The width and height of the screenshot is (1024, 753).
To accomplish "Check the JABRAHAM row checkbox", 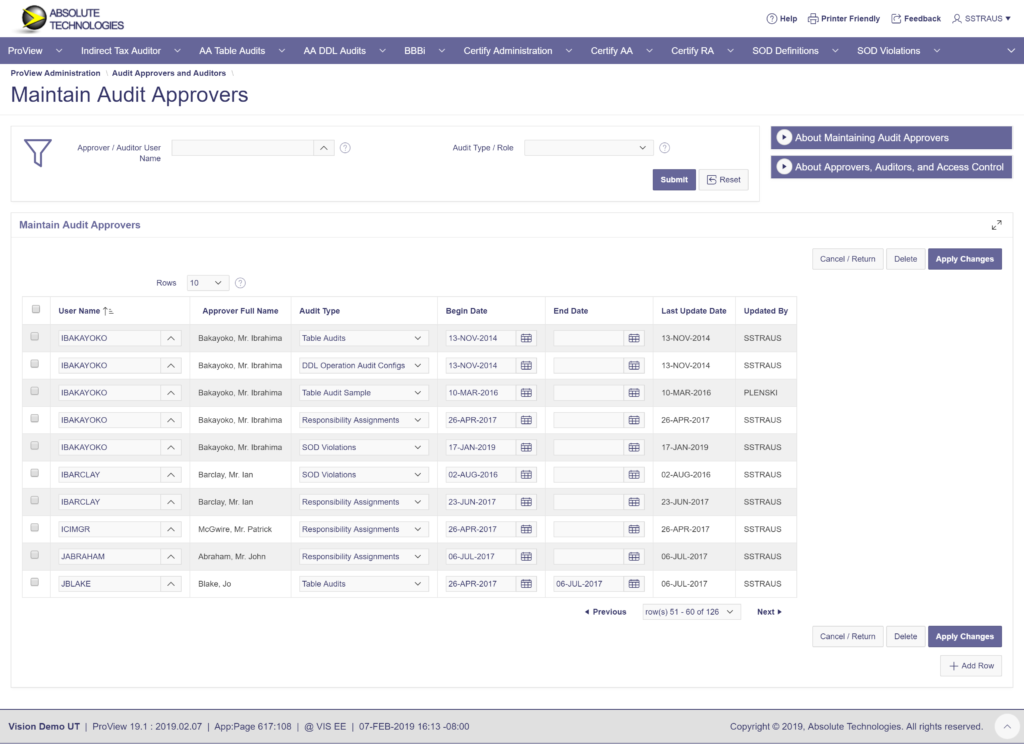I will [x=35, y=555].
